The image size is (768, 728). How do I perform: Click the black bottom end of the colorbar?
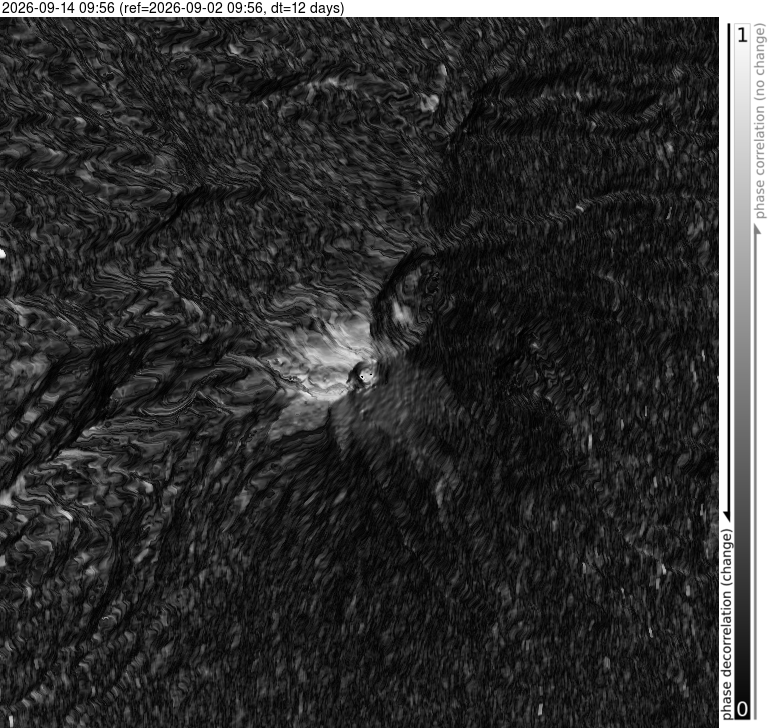(743, 715)
